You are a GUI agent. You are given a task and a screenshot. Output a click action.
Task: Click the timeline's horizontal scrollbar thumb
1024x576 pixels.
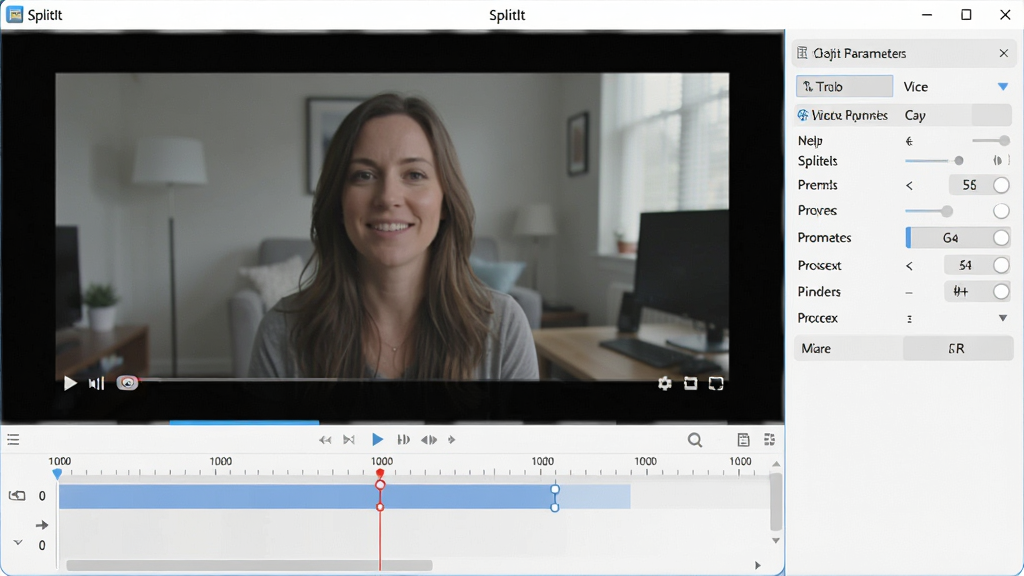point(249,565)
